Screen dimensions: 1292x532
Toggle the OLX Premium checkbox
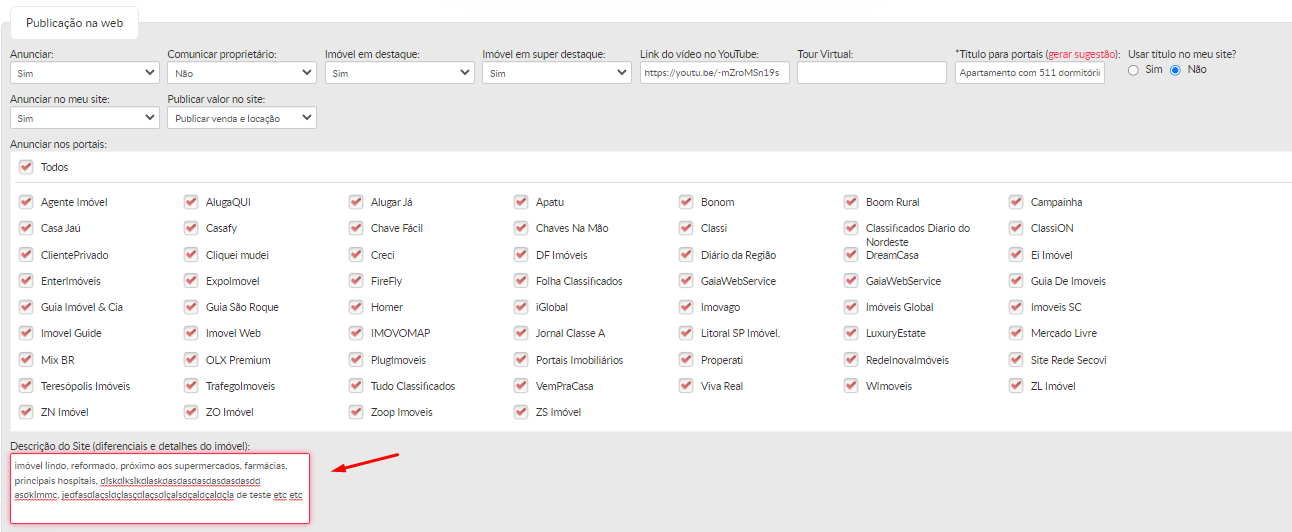[x=191, y=360]
